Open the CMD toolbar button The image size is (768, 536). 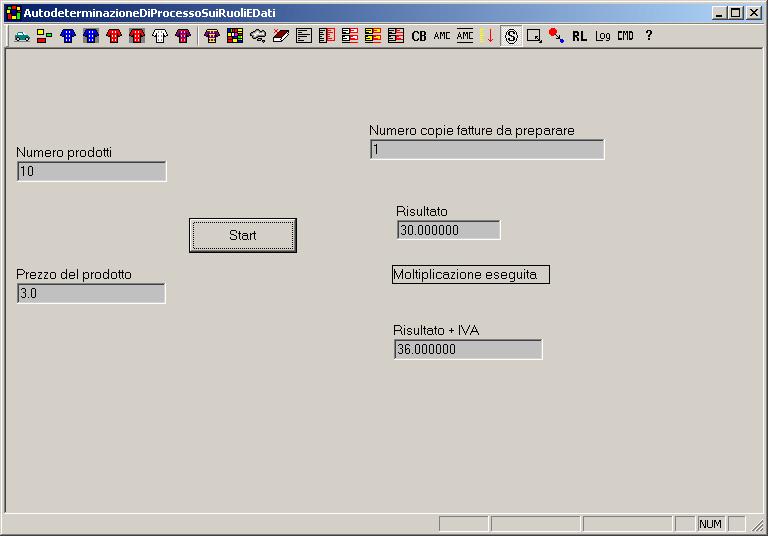(625, 36)
